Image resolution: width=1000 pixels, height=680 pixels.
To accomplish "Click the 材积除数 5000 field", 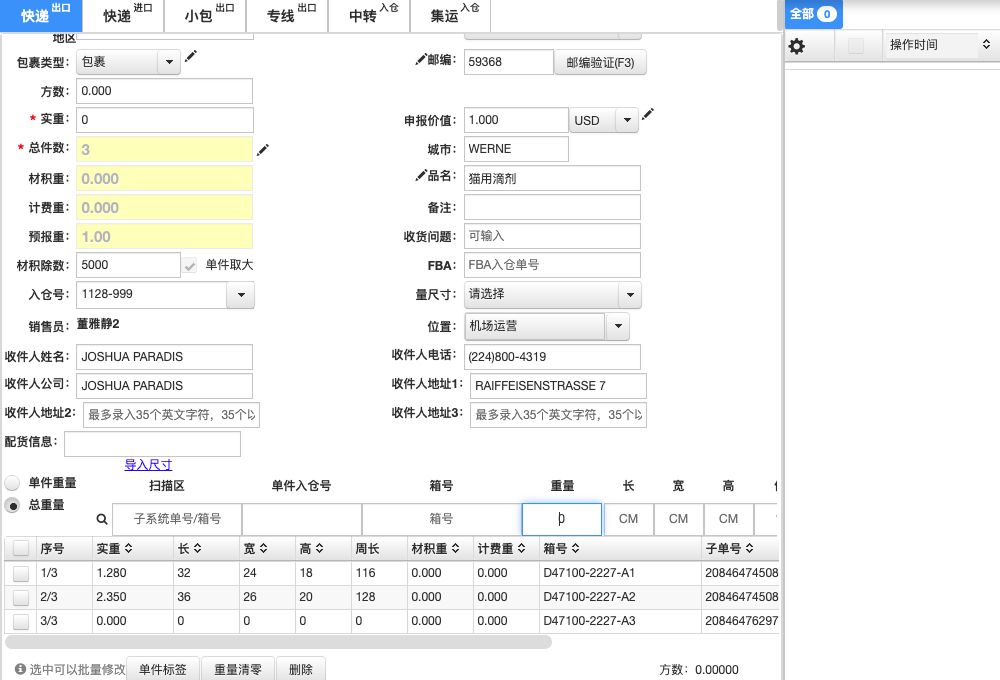I will [x=128, y=265].
